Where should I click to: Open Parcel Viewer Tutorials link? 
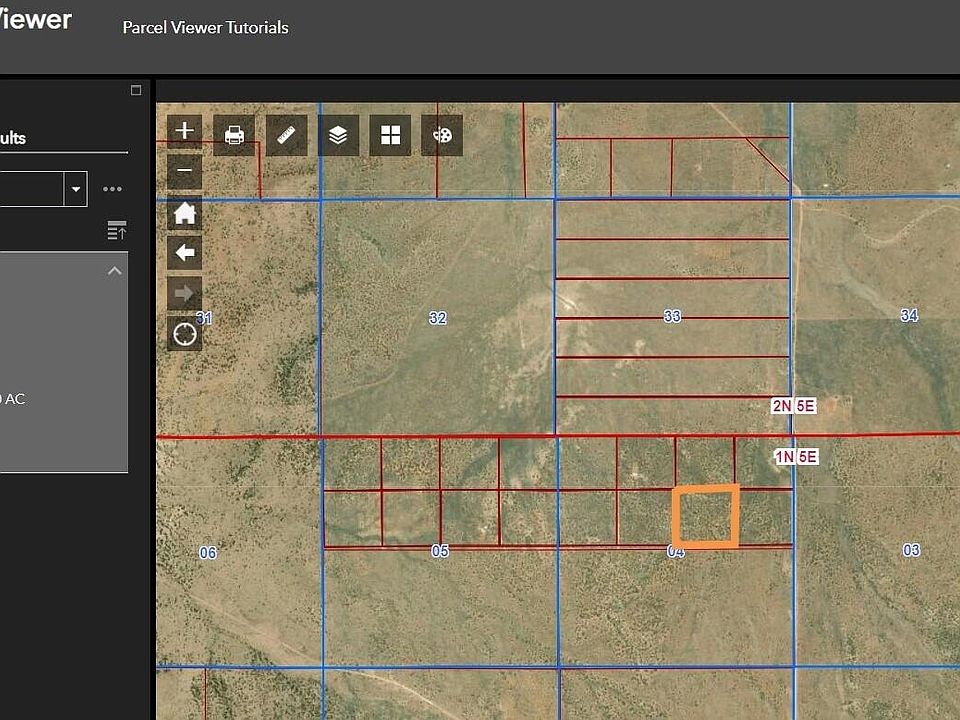(205, 28)
